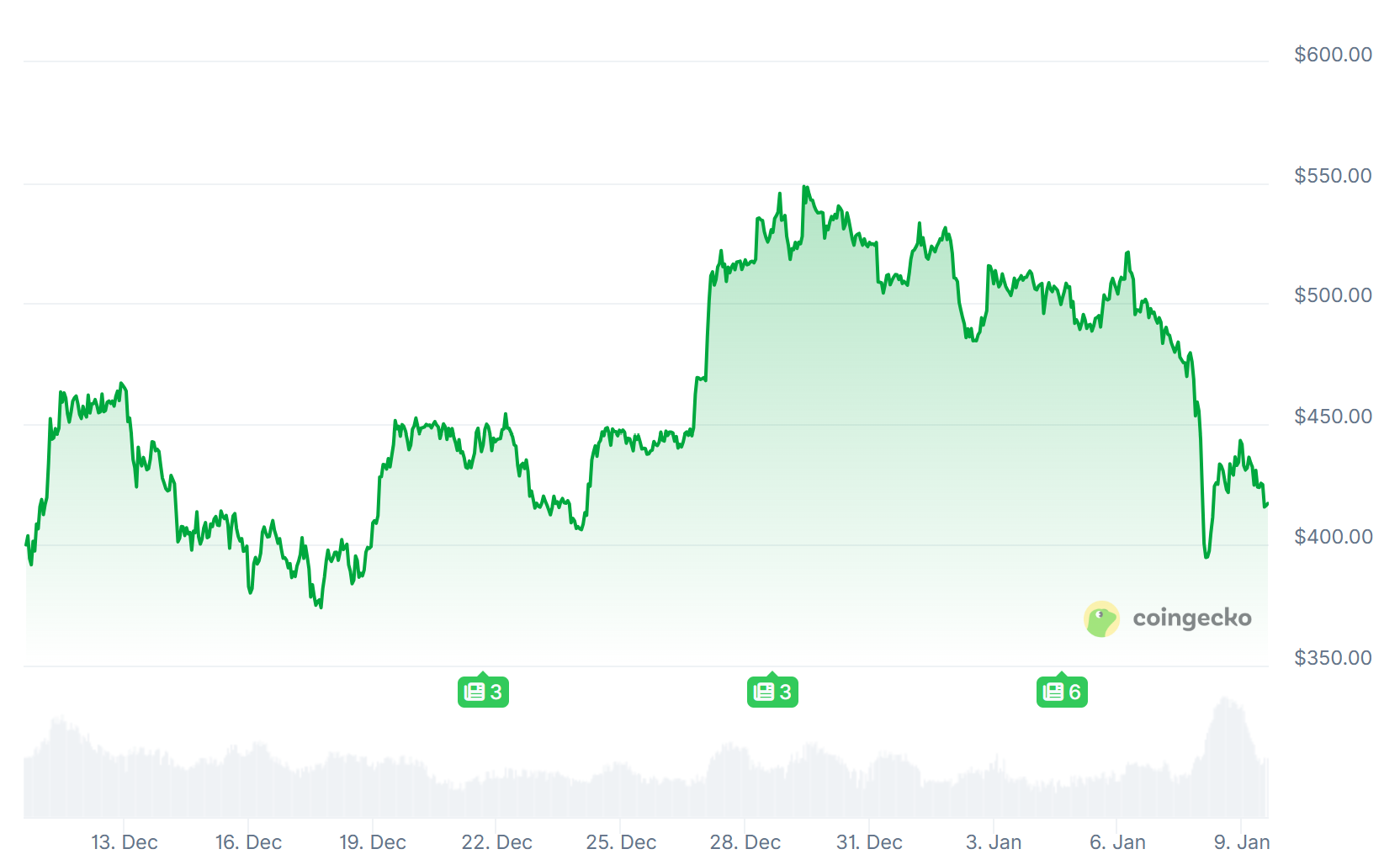Select the 19. Dec date label

click(373, 842)
